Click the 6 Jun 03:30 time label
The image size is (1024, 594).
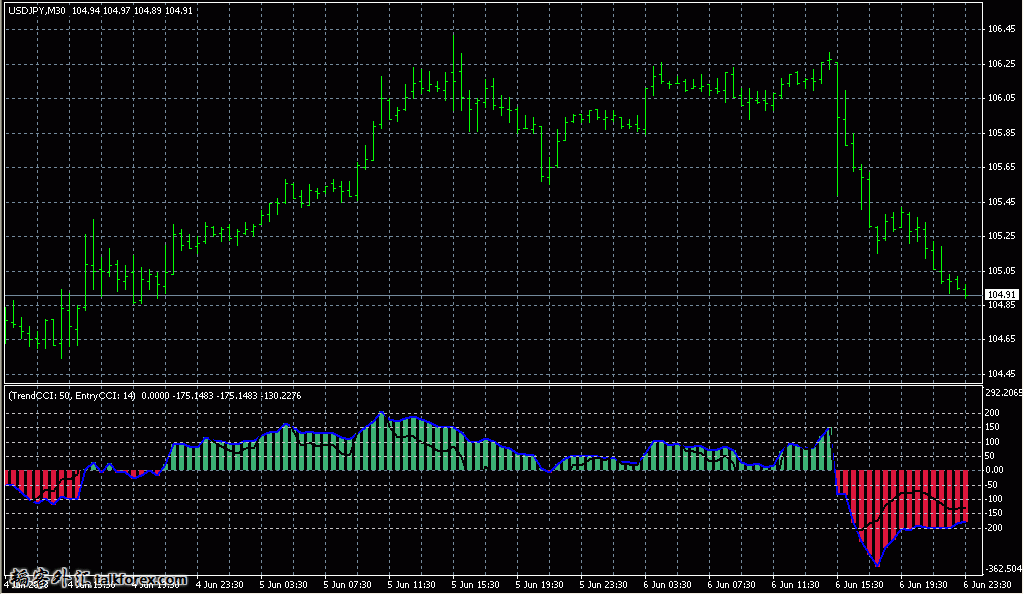(667, 585)
